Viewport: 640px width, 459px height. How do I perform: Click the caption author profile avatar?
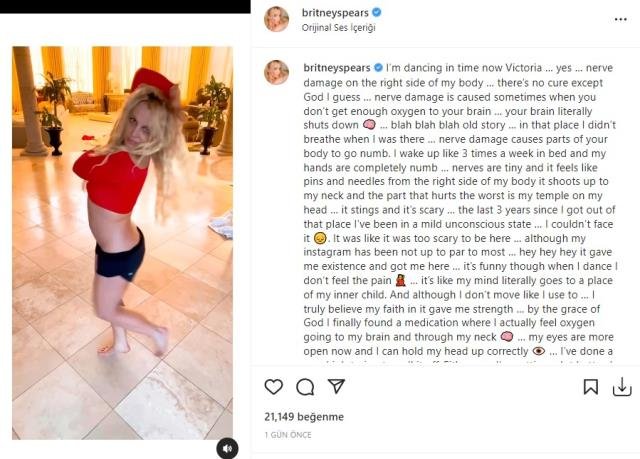pyautogui.click(x=276, y=72)
